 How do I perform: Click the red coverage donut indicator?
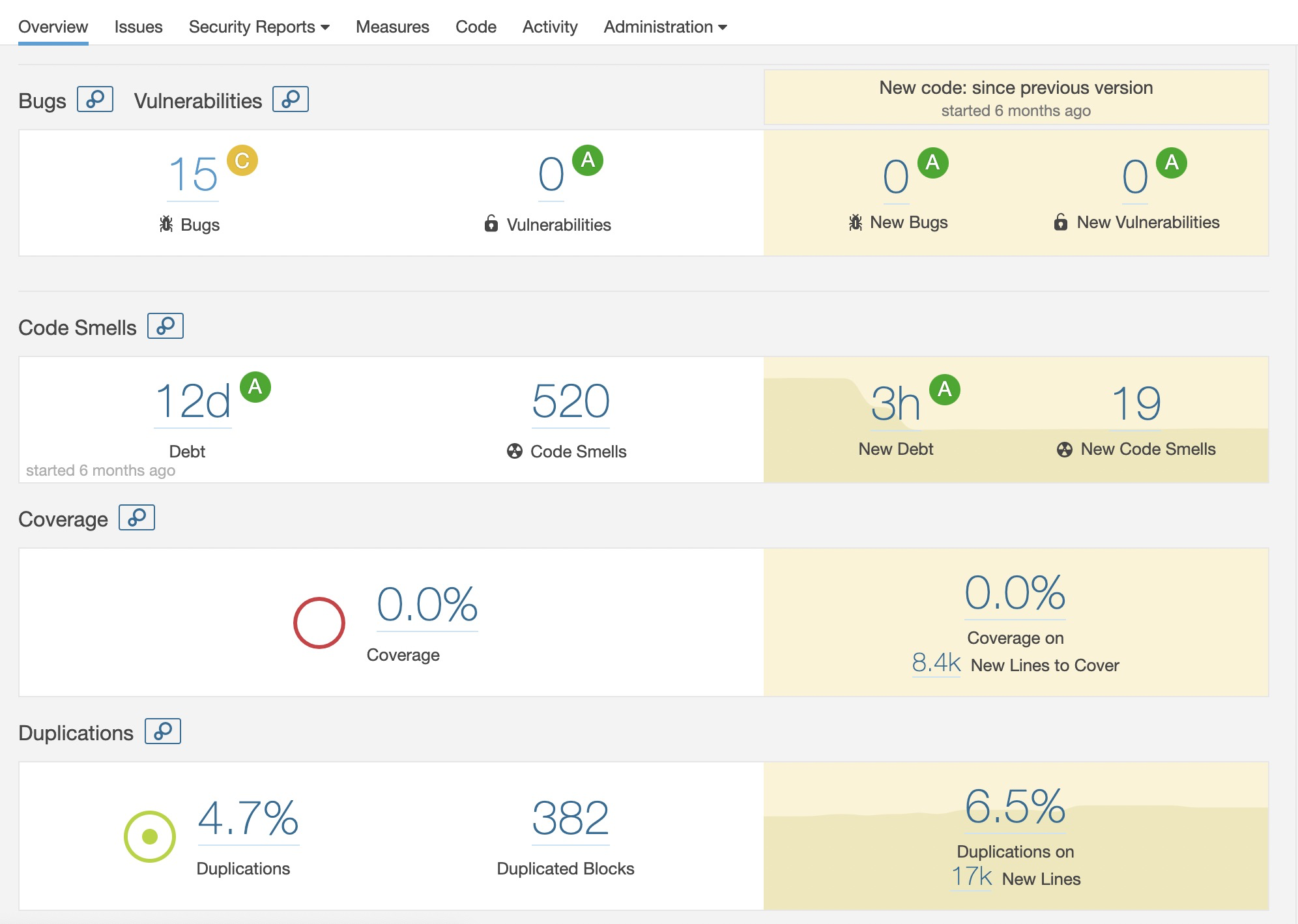[319, 623]
